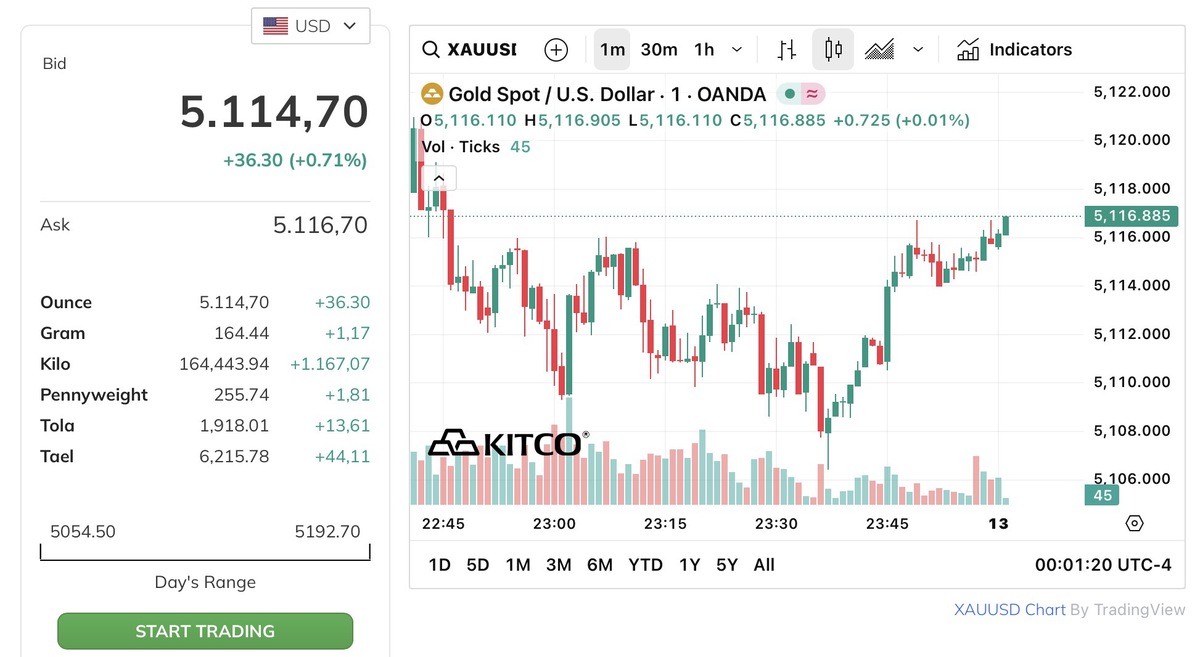Click the 00:01:20 UTC-4 timezone clock
This screenshot has width=1200, height=657.
1102,565
